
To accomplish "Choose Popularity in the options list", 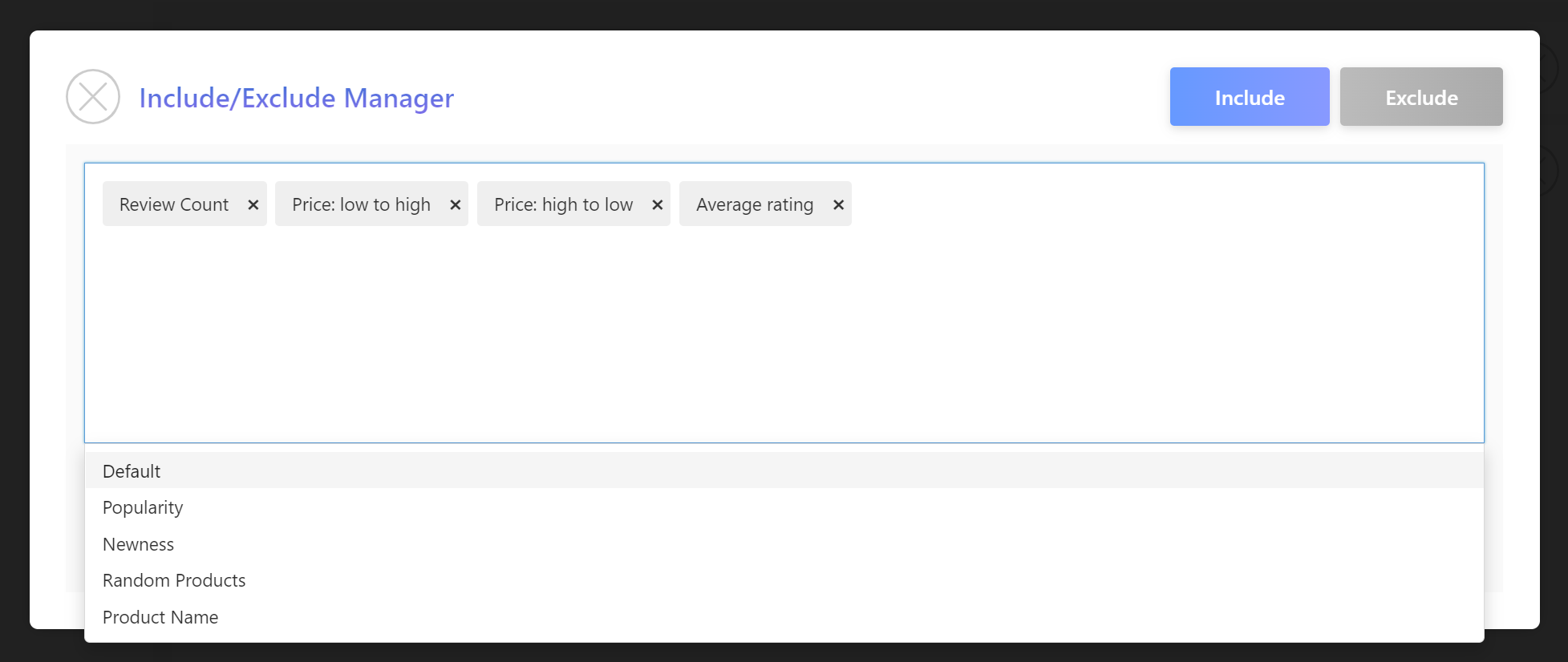I will (143, 507).
